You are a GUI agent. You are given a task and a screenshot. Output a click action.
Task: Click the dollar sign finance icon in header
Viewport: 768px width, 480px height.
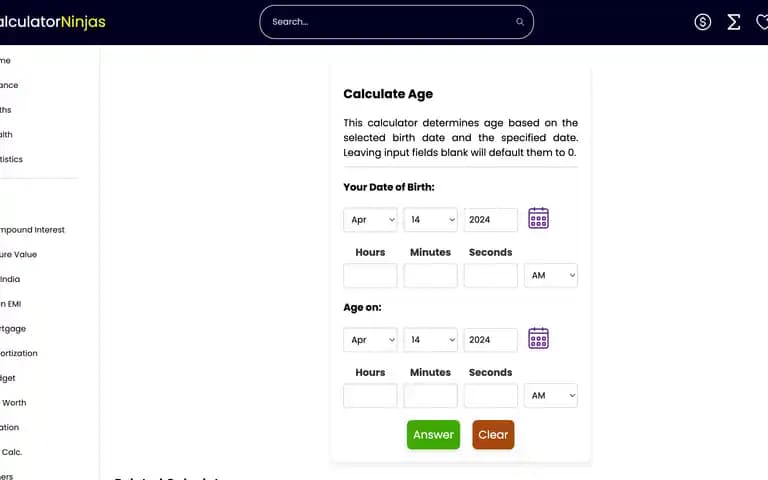(702, 22)
